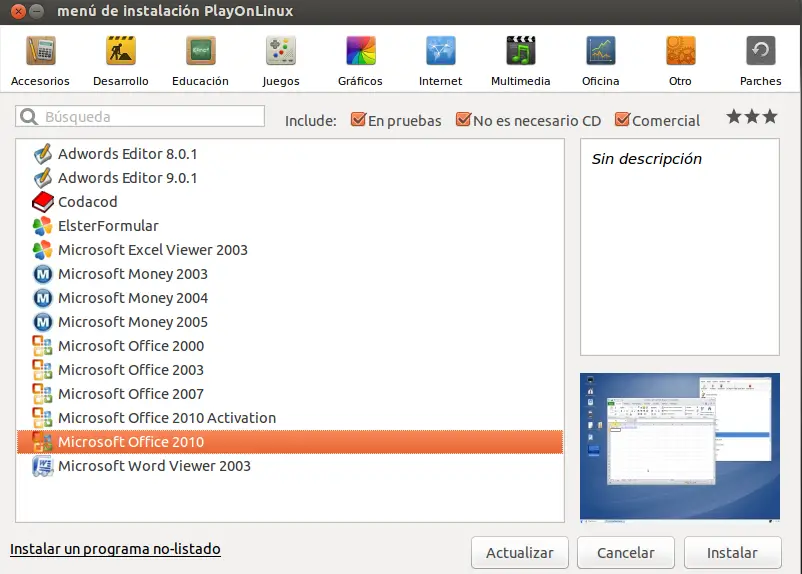
Task: Click the Adwords Editor 9.0.1 icon
Action: click(42, 178)
